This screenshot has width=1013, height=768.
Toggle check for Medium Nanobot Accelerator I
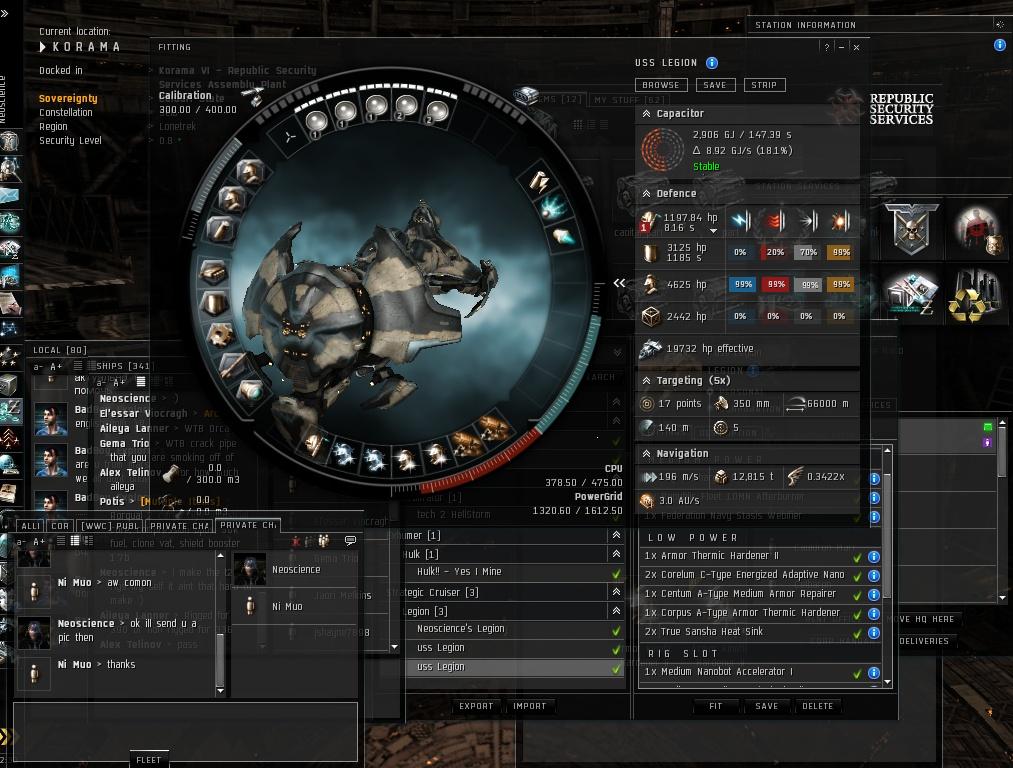click(x=857, y=673)
